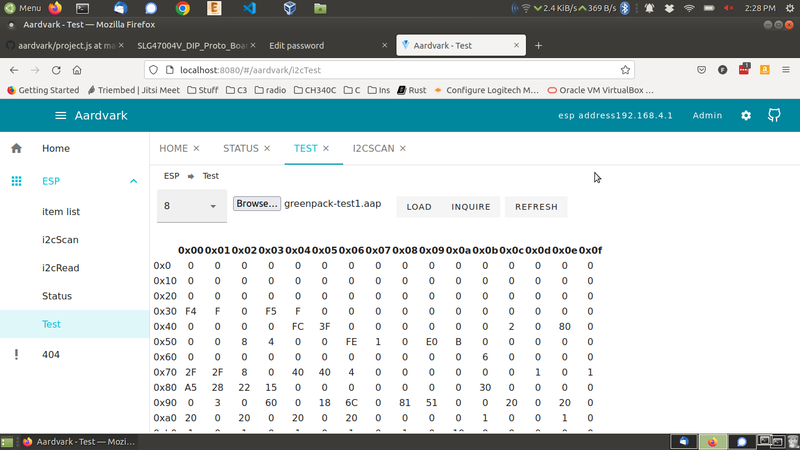Open the Rust bookmark
Viewport: 800px width, 450px height.
(x=412, y=90)
